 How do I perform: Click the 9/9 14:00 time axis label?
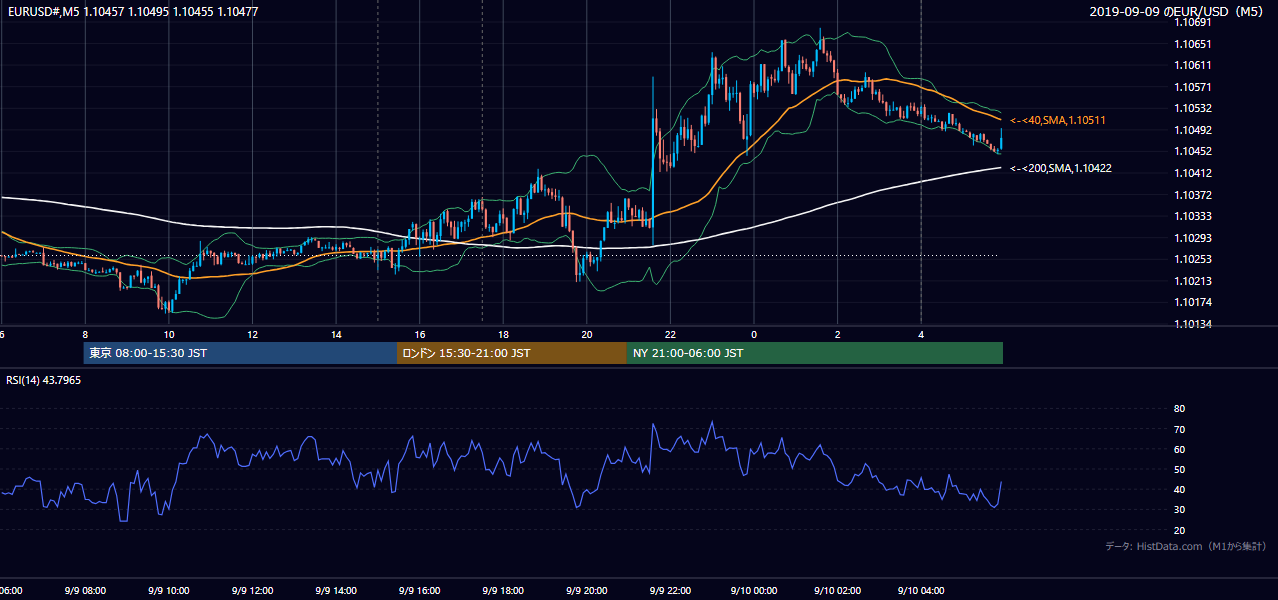pyautogui.click(x=335, y=591)
